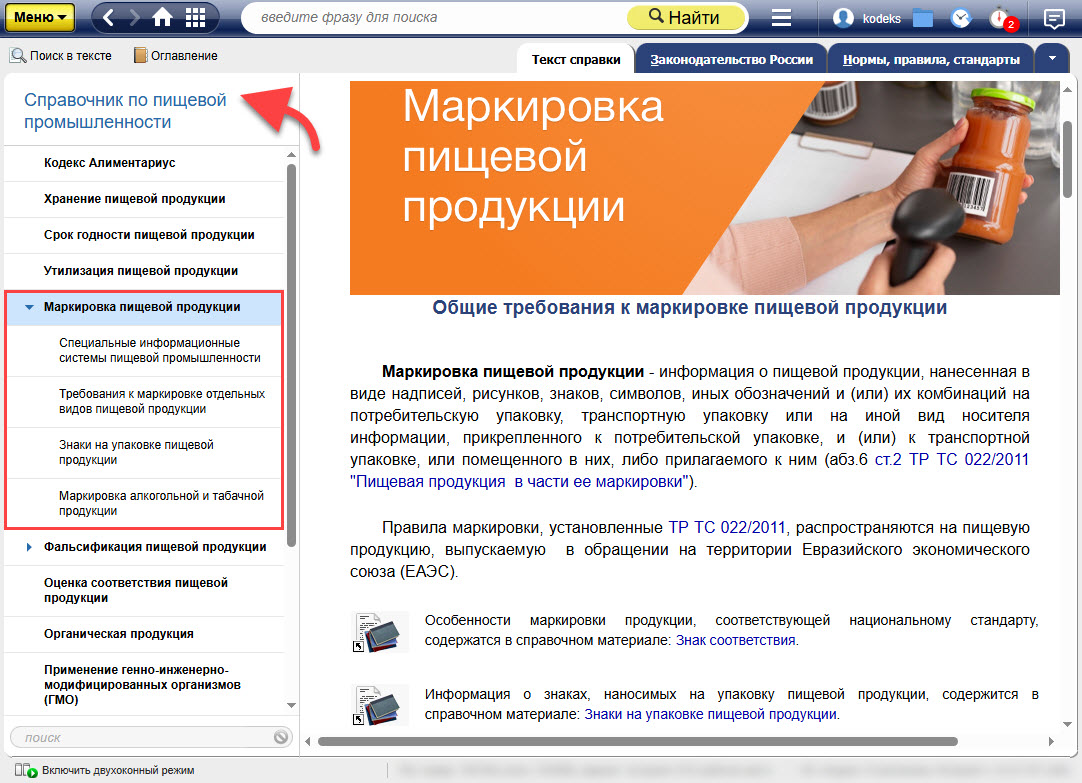Open the chat messages icon

[x=1053, y=18]
